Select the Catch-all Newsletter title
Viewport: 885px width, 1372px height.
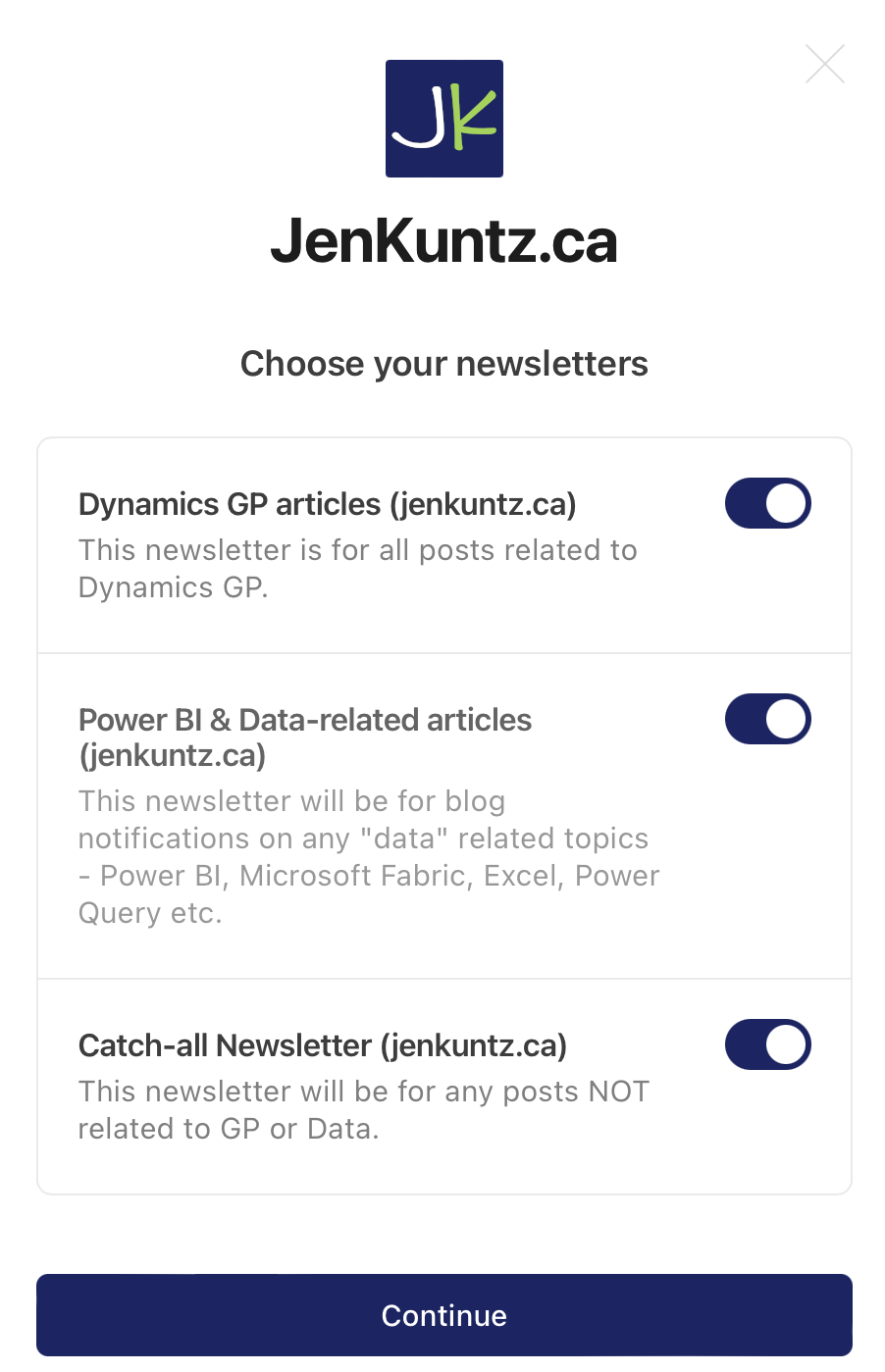click(x=322, y=1045)
